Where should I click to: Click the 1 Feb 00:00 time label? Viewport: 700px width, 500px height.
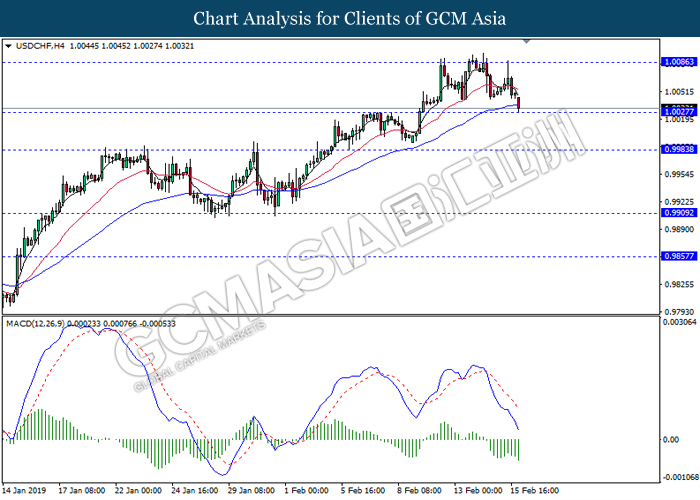(x=306, y=490)
